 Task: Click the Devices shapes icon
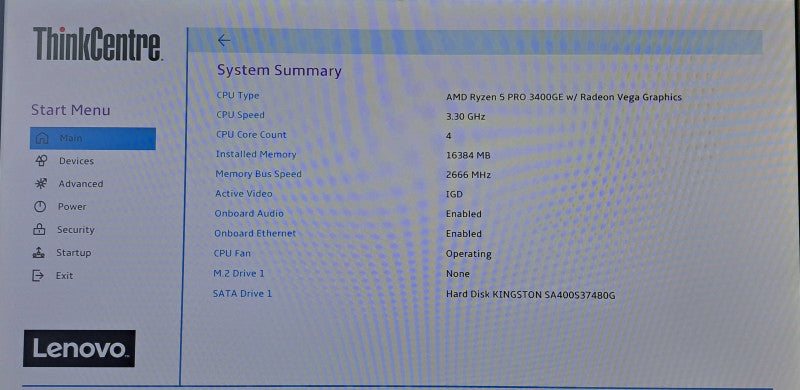tap(41, 161)
